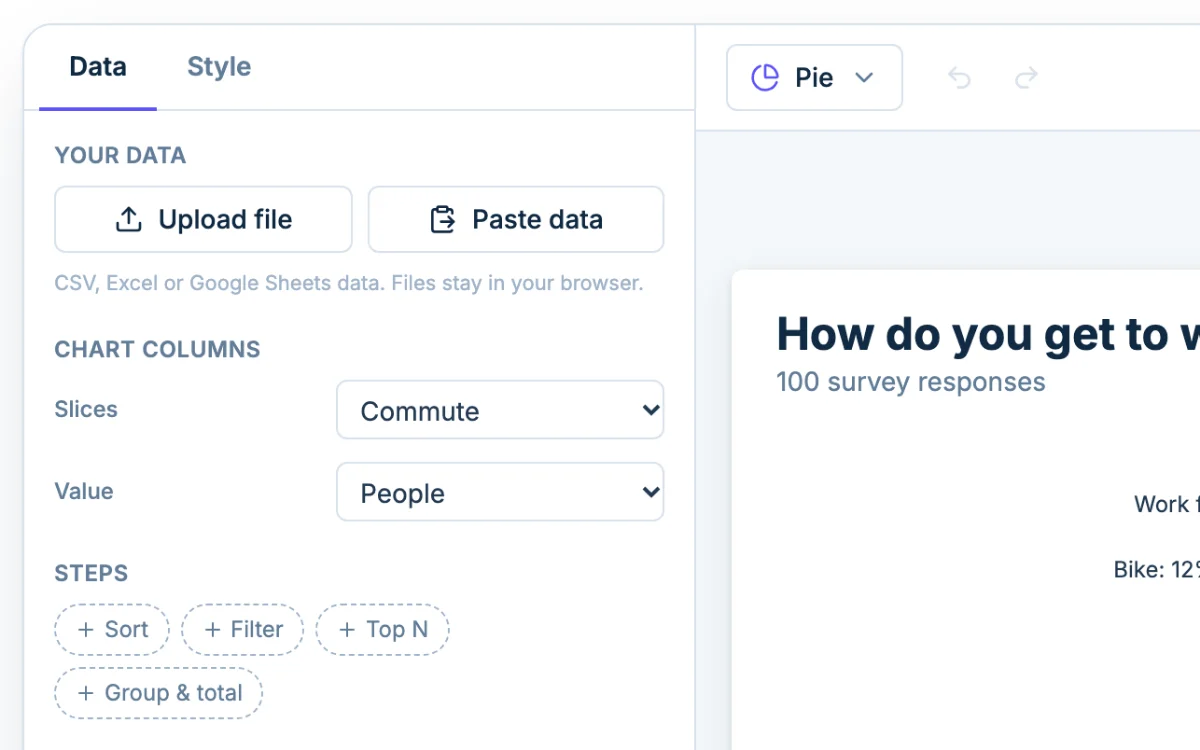Add a Sort step
This screenshot has height=750, width=1200.
[112, 629]
